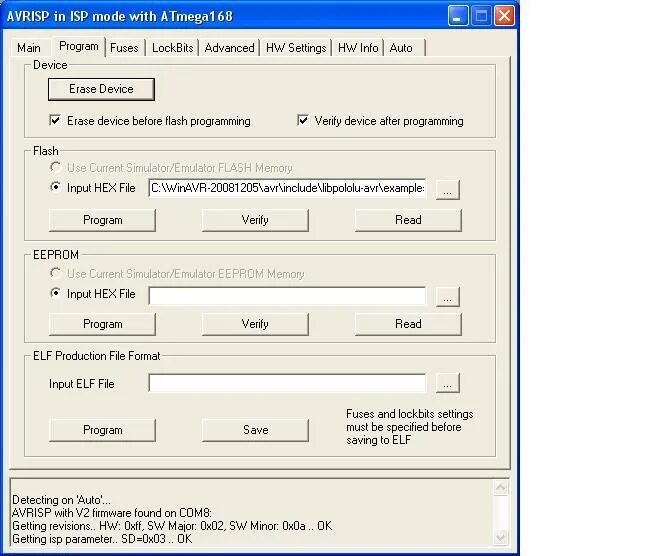This screenshot has height=556, width=653.
Task: Click 'Getting isp parameter' log line
Action: pos(102,539)
